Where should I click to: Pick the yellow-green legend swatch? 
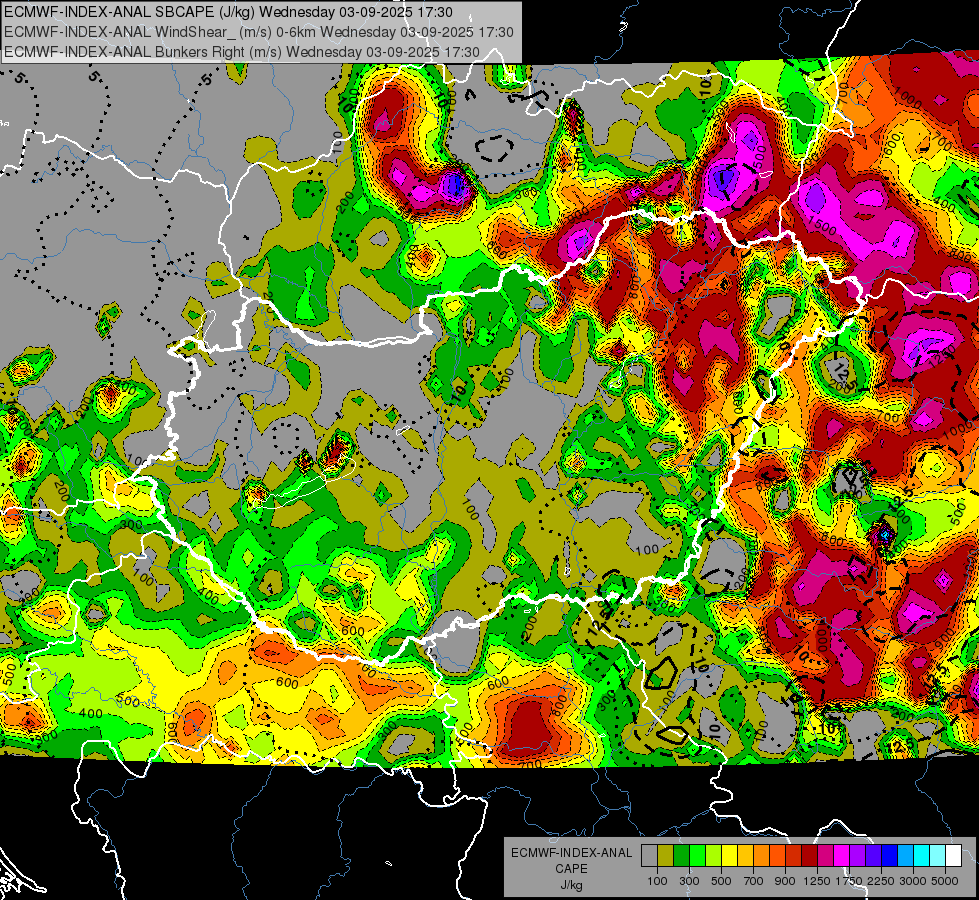pos(713,856)
